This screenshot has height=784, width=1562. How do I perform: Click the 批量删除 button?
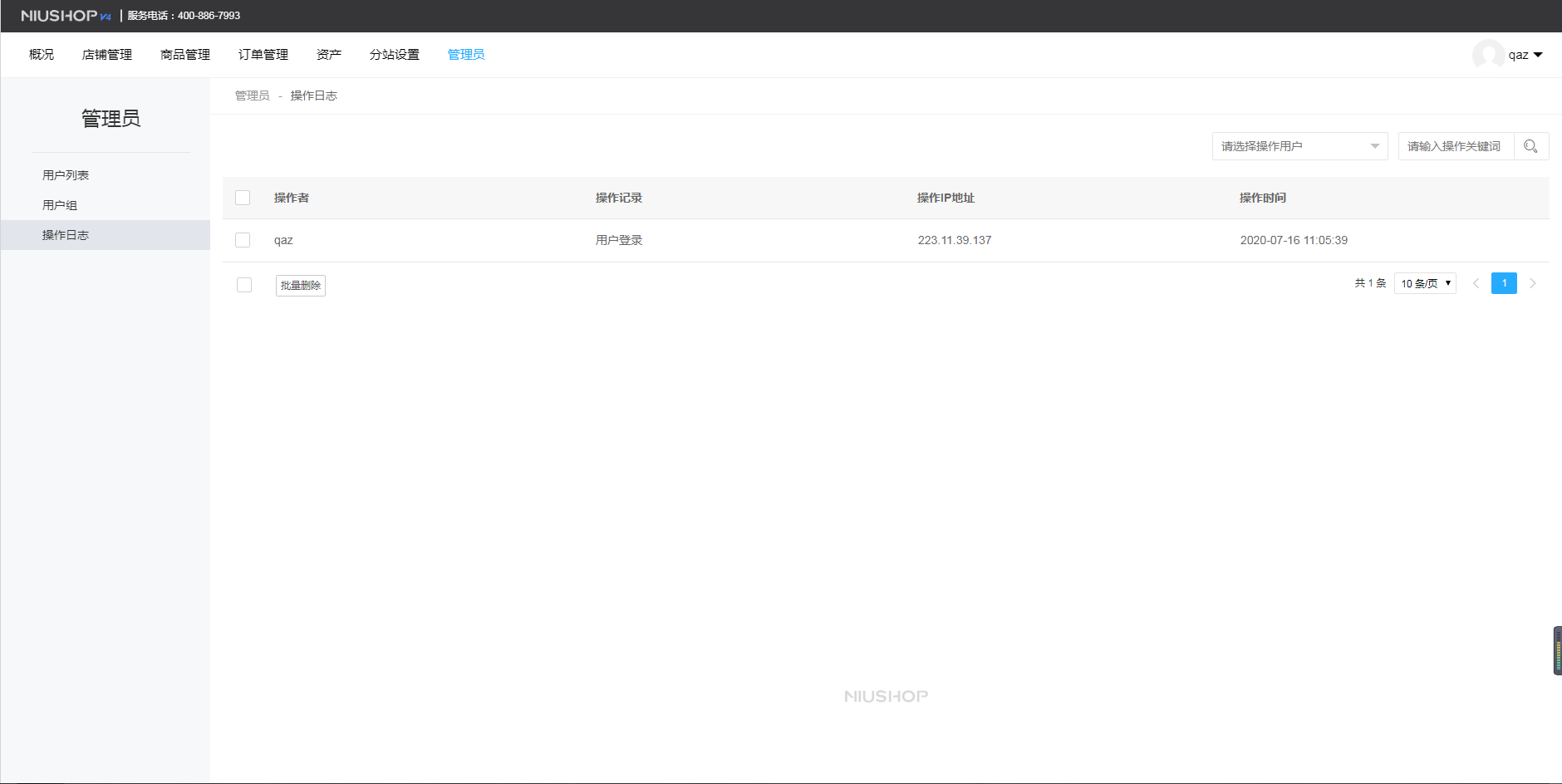point(301,286)
